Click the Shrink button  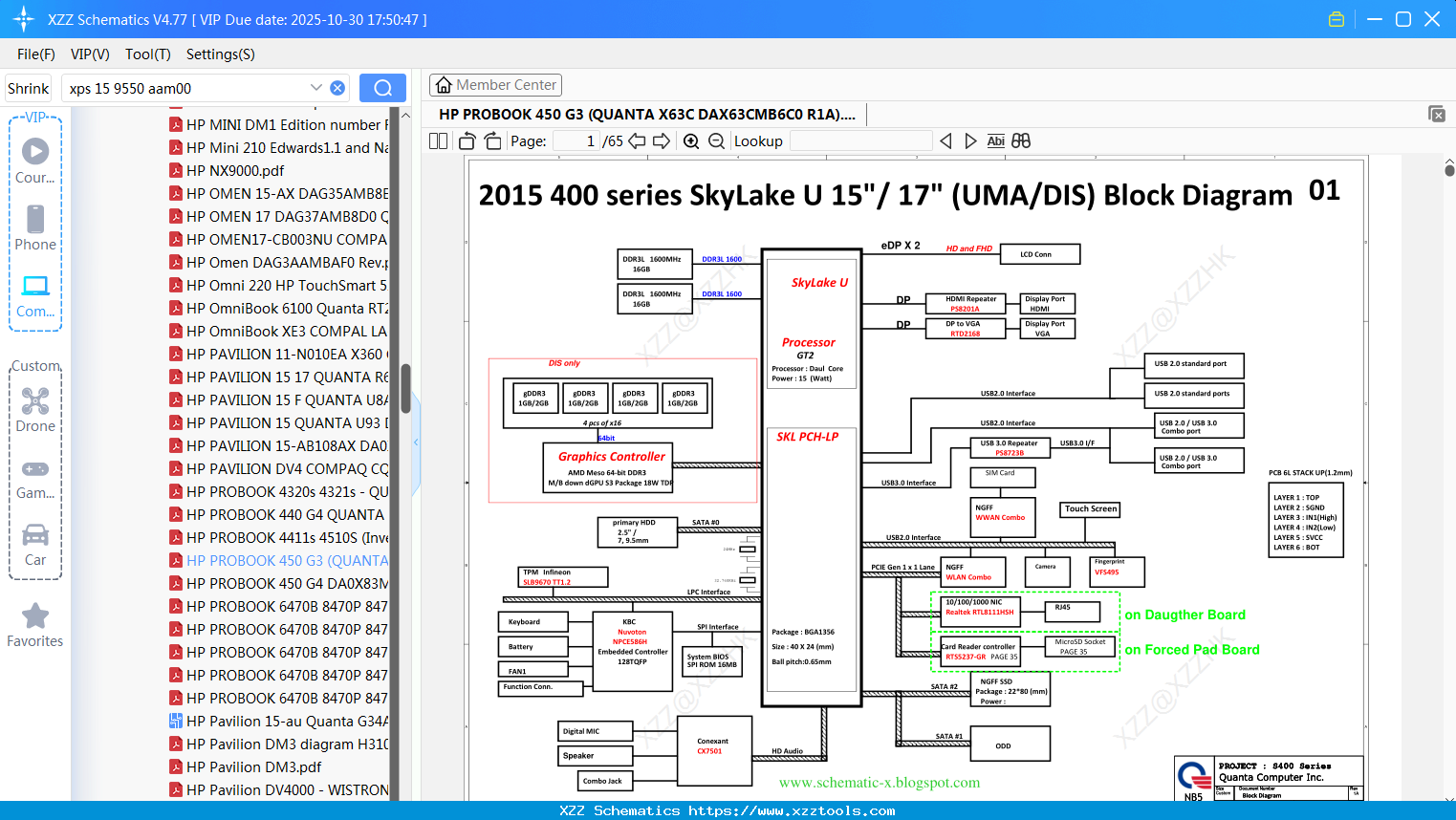click(x=28, y=88)
